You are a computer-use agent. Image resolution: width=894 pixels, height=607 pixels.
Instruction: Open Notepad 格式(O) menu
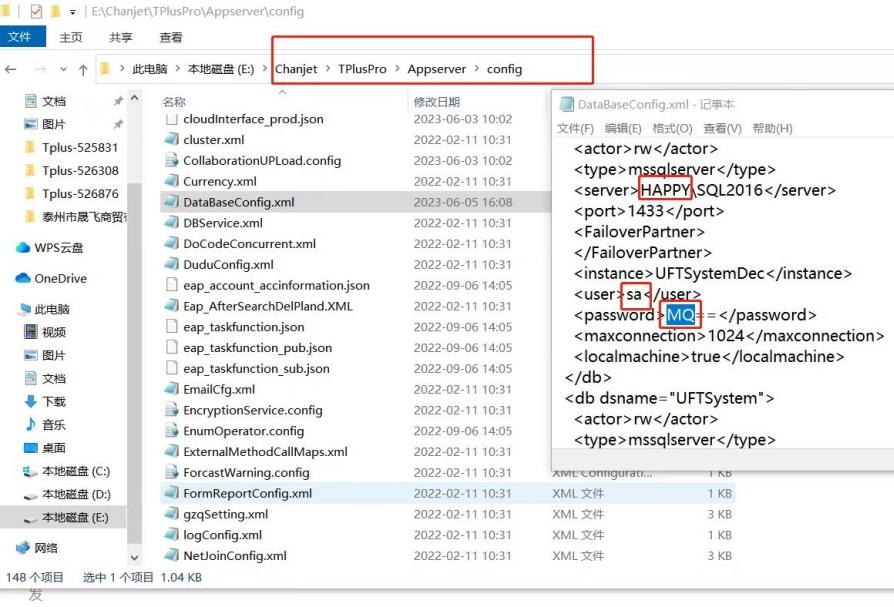click(672, 128)
